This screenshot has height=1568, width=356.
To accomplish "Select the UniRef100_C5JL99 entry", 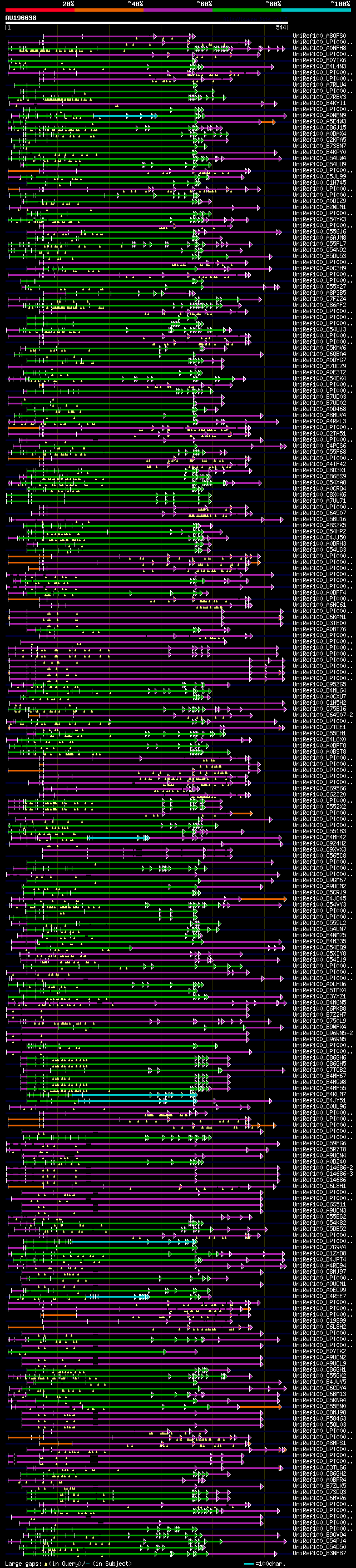I will click(319, 176).
